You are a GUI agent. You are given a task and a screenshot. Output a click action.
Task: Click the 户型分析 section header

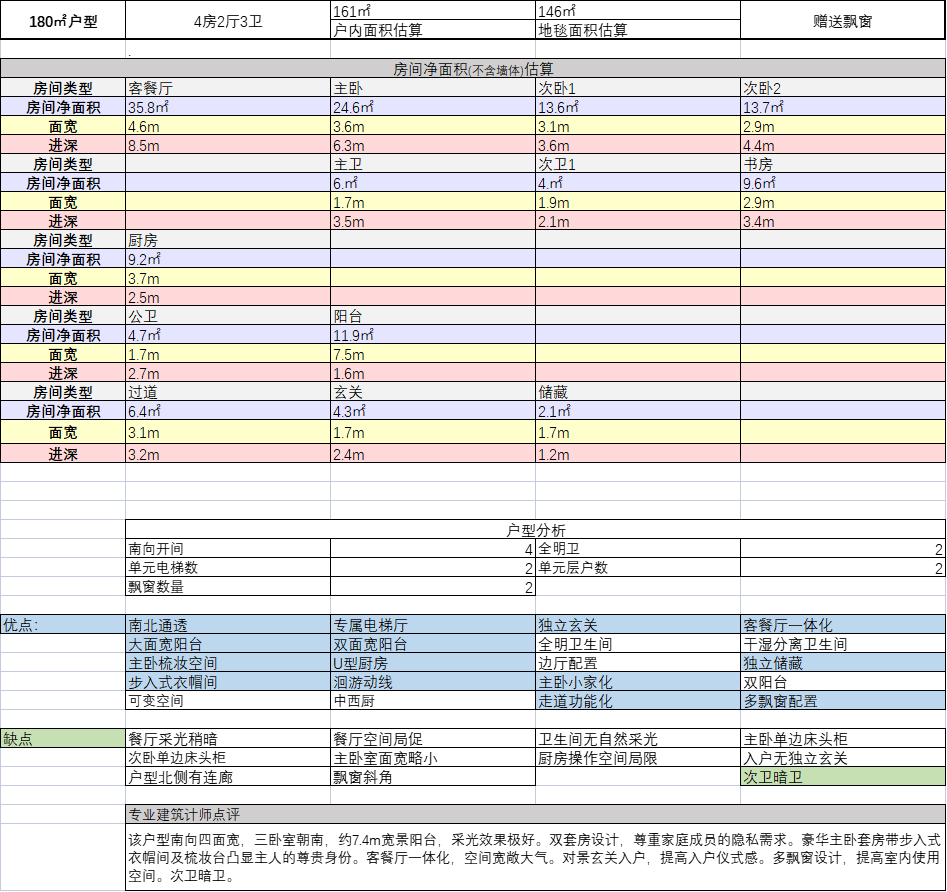pos(535,530)
